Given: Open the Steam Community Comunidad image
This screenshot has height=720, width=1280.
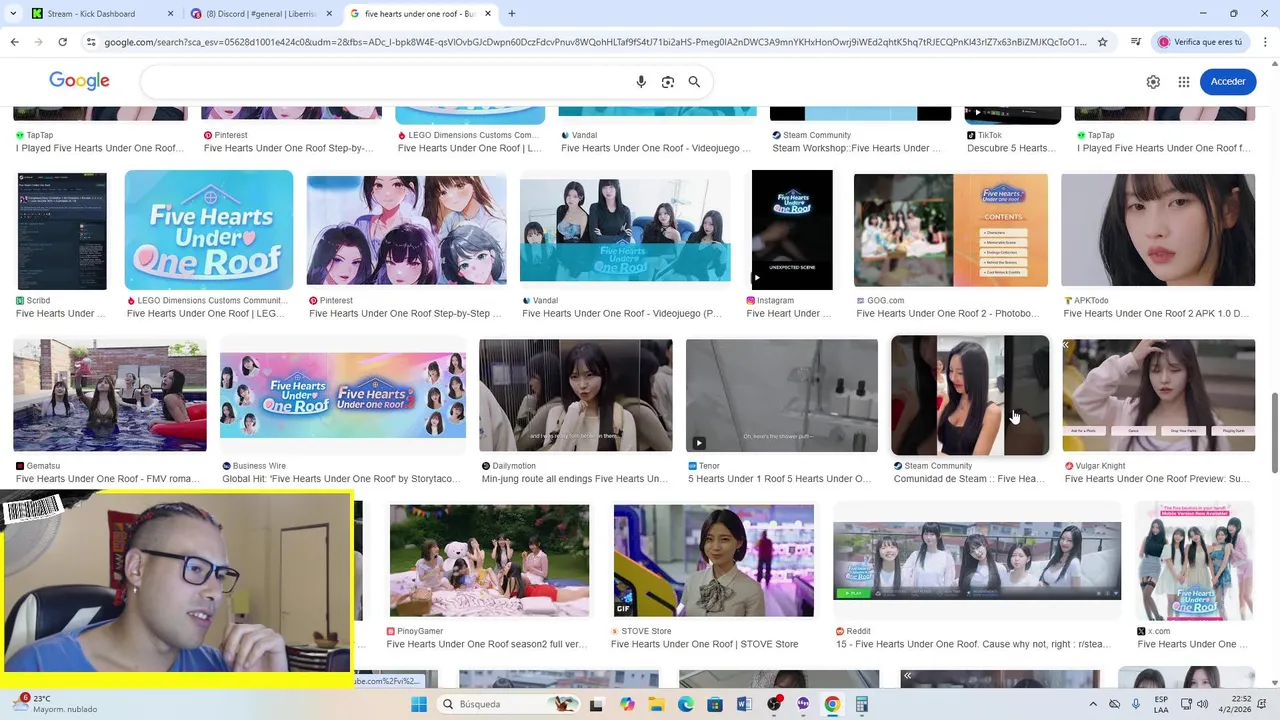Looking at the screenshot, I should (970, 395).
